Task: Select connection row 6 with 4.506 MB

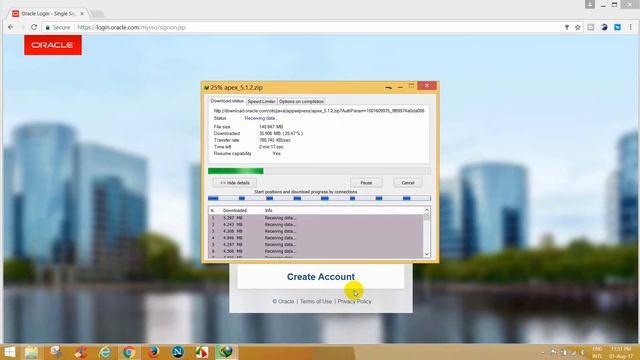Action: 316,251
